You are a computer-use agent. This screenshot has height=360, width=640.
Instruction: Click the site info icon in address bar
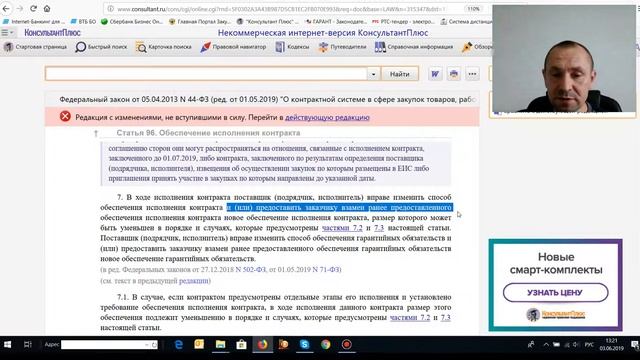click(110, 9)
